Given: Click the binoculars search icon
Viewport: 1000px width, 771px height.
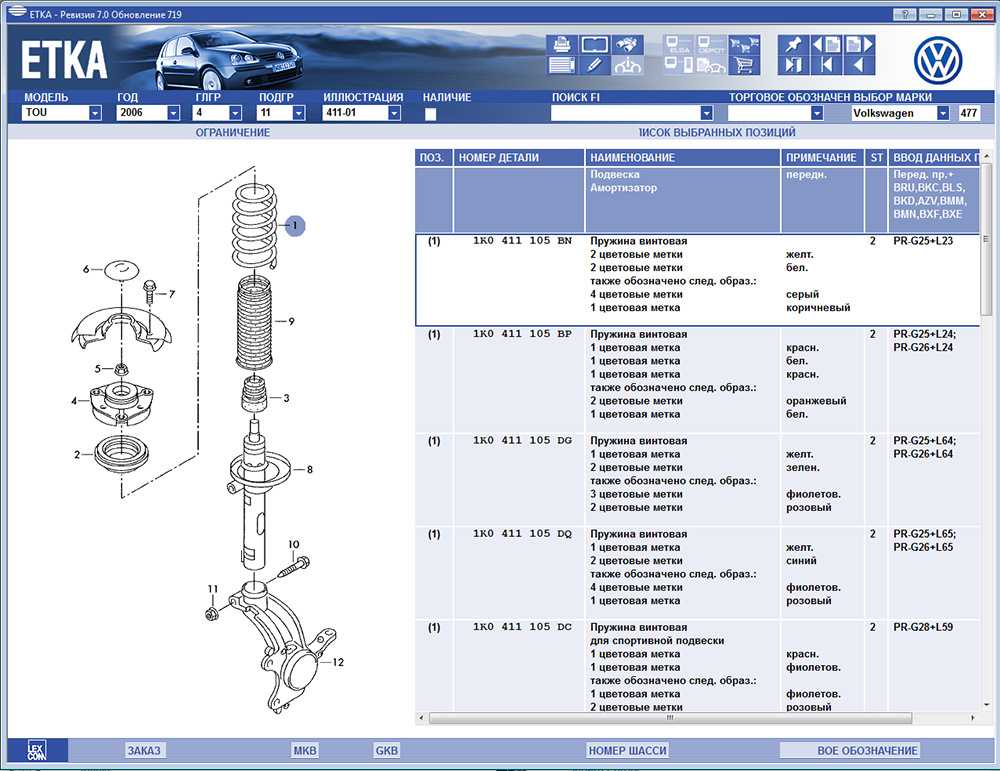Looking at the screenshot, I should [x=626, y=45].
